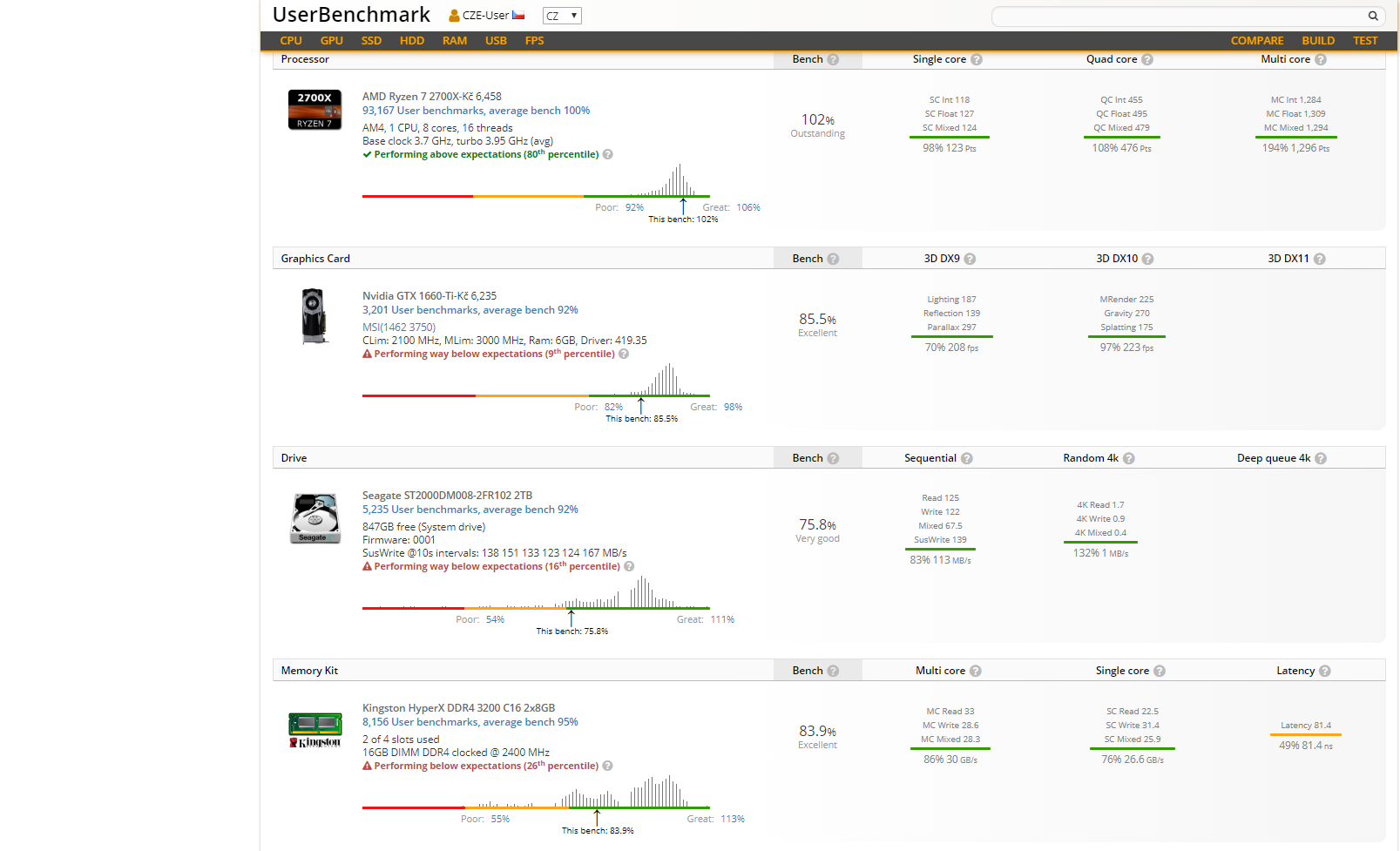Open 5,235 User benchmarks link
1400x851 pixels.
point(470,510)
